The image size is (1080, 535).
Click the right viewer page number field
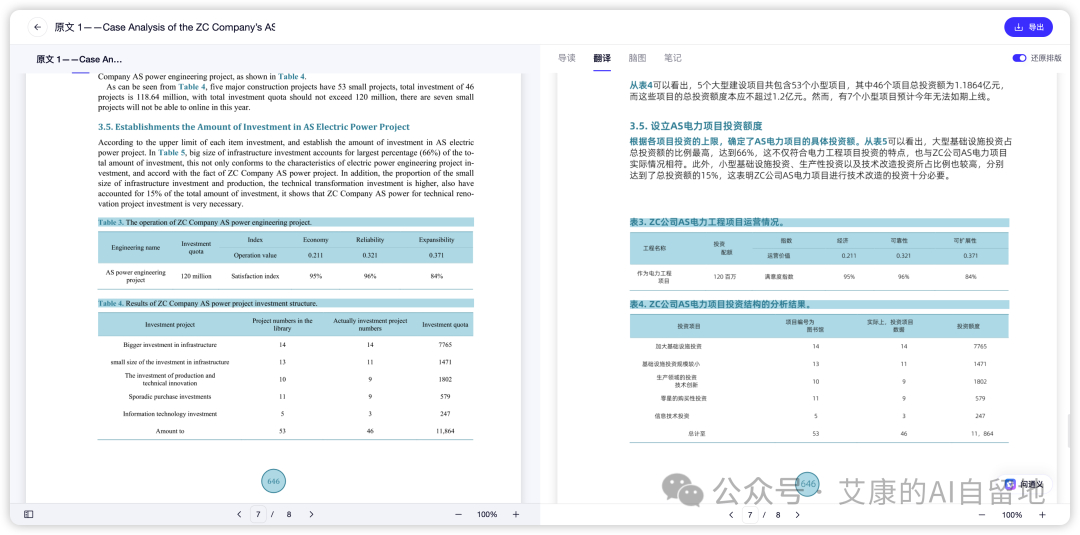tap(749, 514)
